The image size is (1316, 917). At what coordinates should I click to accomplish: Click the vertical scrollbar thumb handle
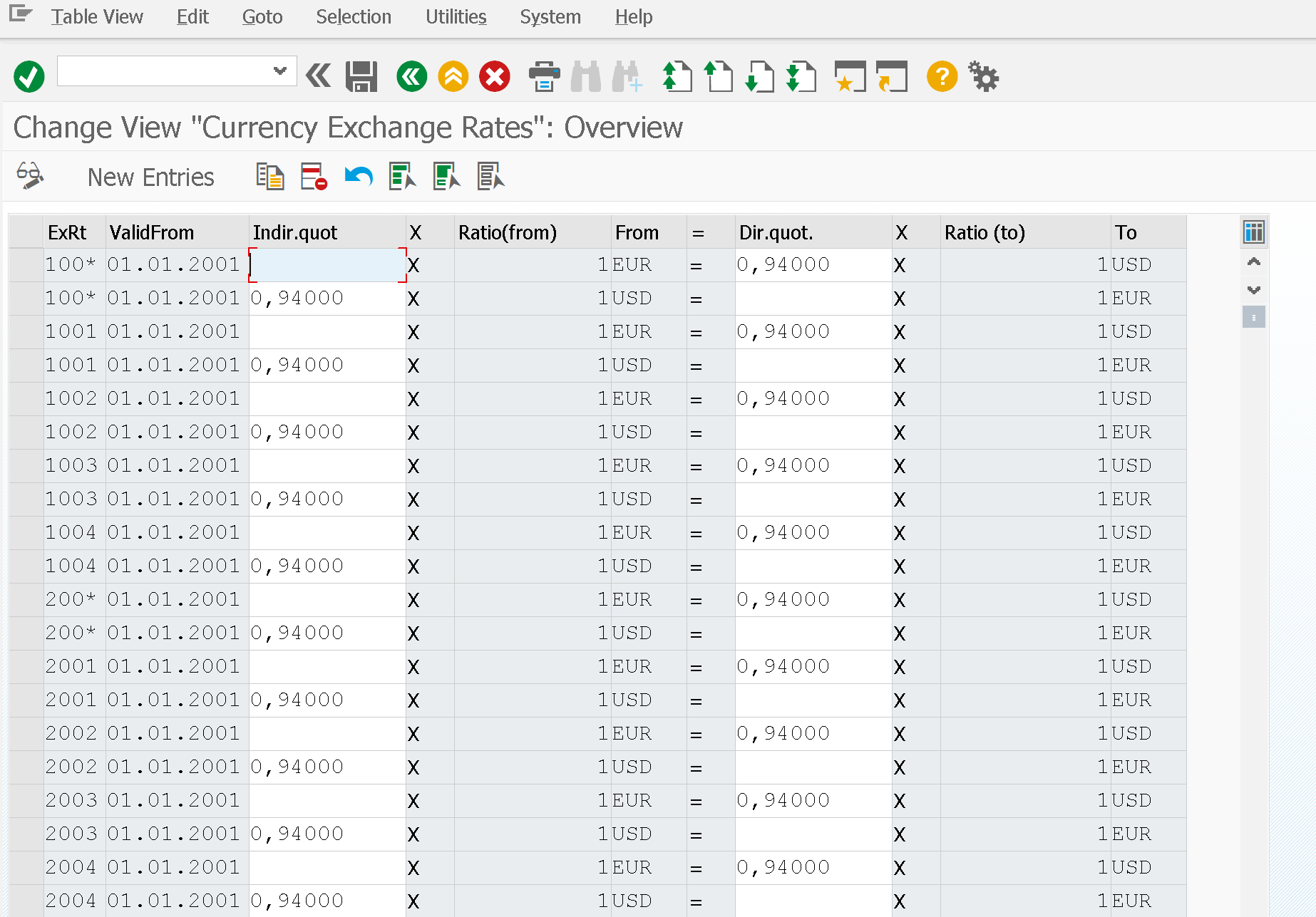(x=1254, y=317)
